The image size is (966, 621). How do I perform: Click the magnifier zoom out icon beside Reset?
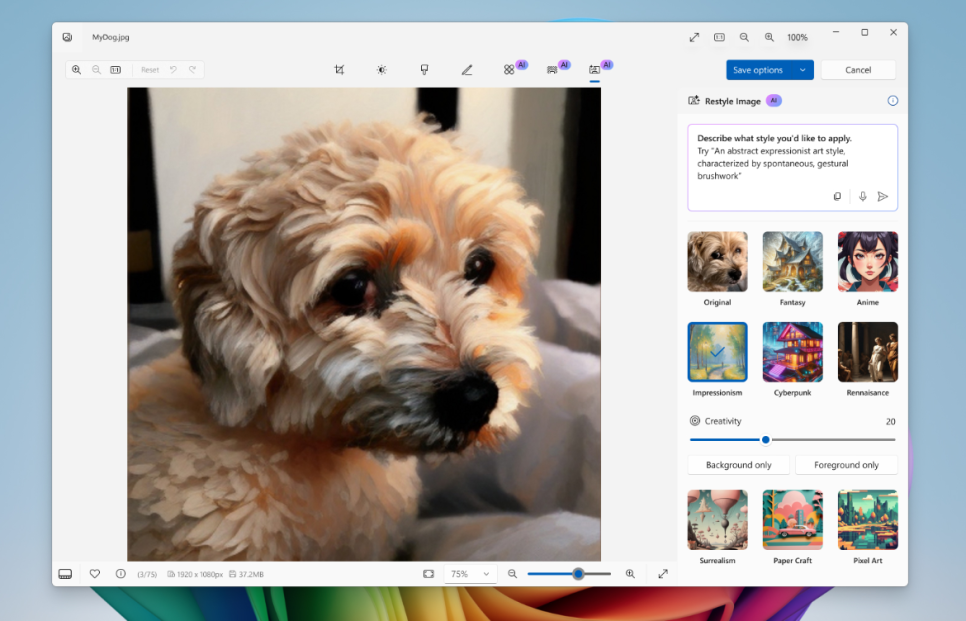point(96,70)
